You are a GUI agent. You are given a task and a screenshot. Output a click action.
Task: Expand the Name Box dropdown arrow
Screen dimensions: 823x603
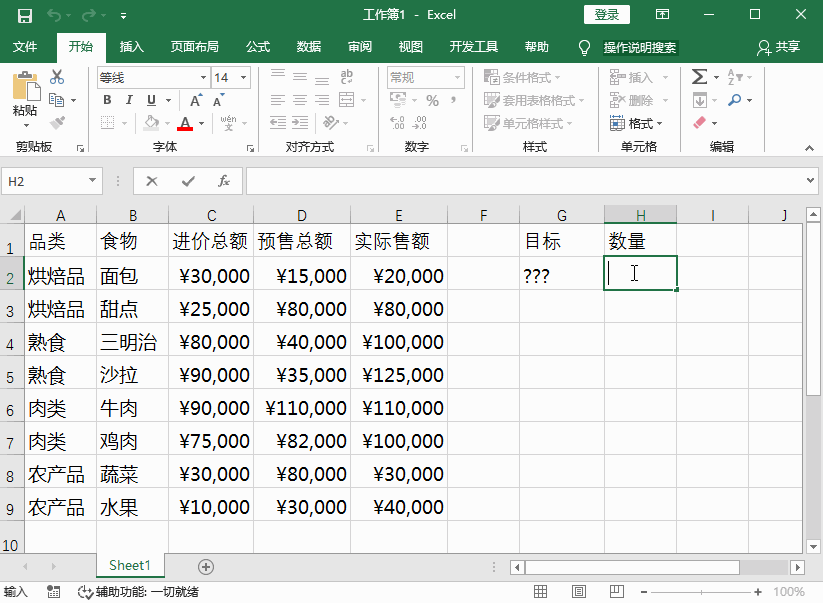click(x=92, y=181)
